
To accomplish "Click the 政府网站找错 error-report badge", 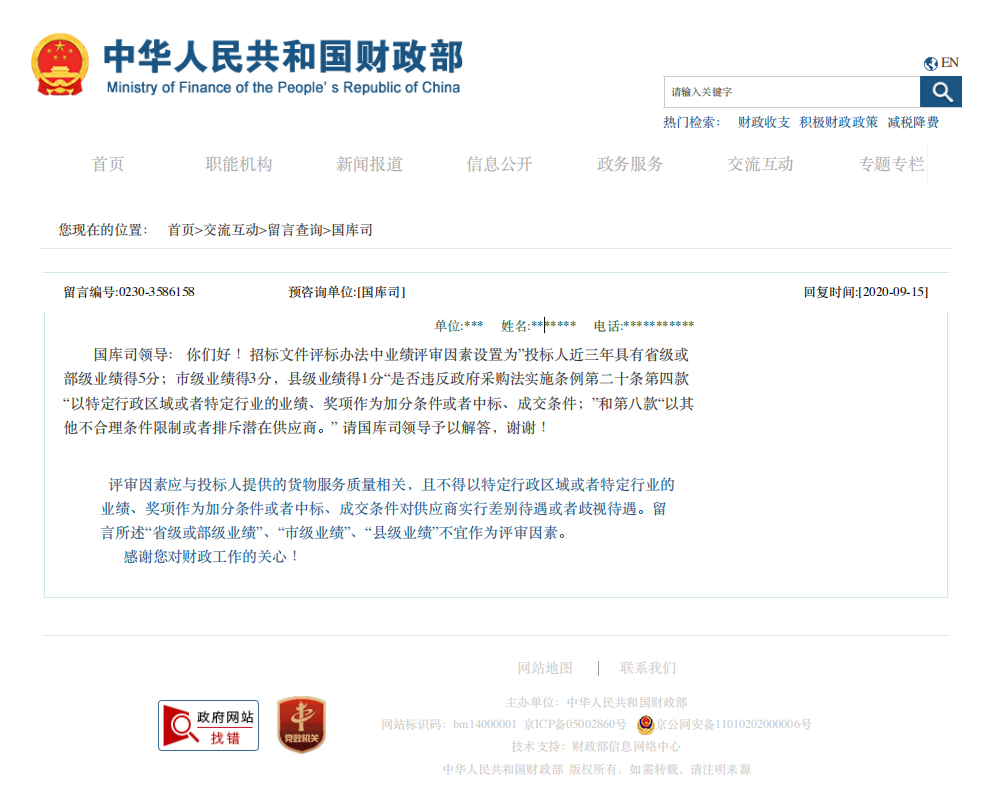I will point(207,724).
